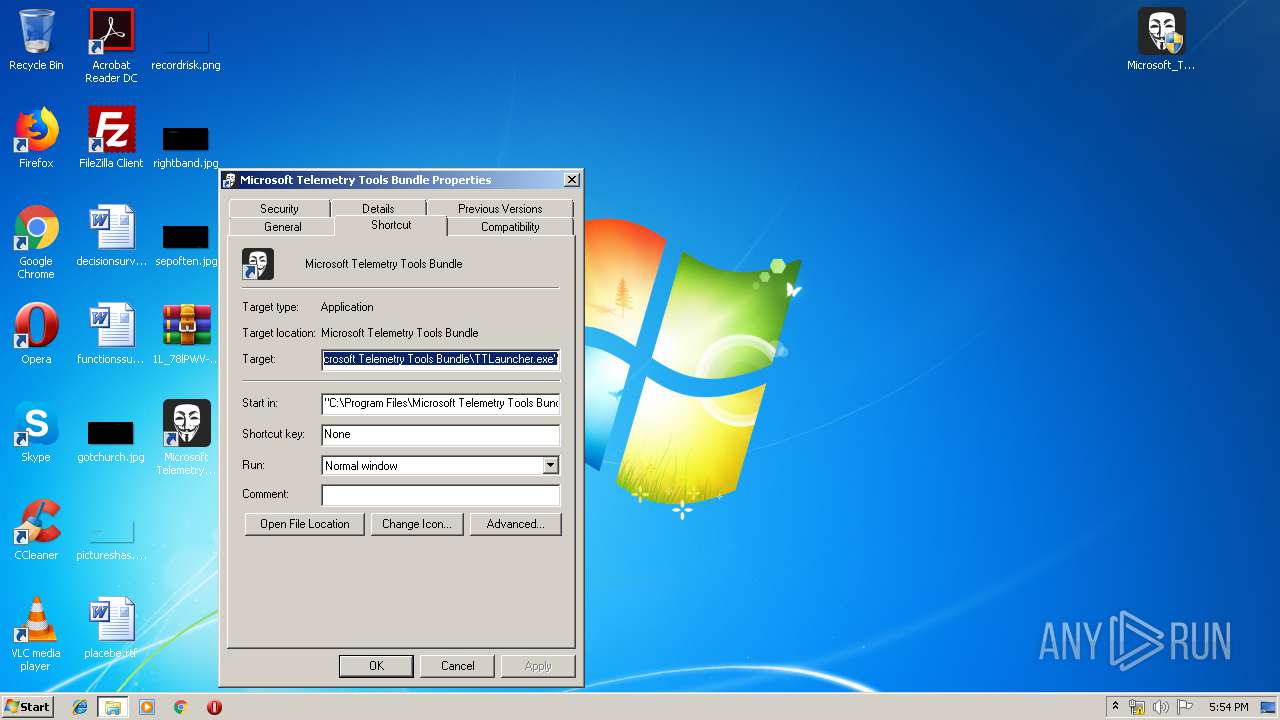Close the Properties dialog window
The width and height of the screenshot is (1280, 720).
[571, 180]
